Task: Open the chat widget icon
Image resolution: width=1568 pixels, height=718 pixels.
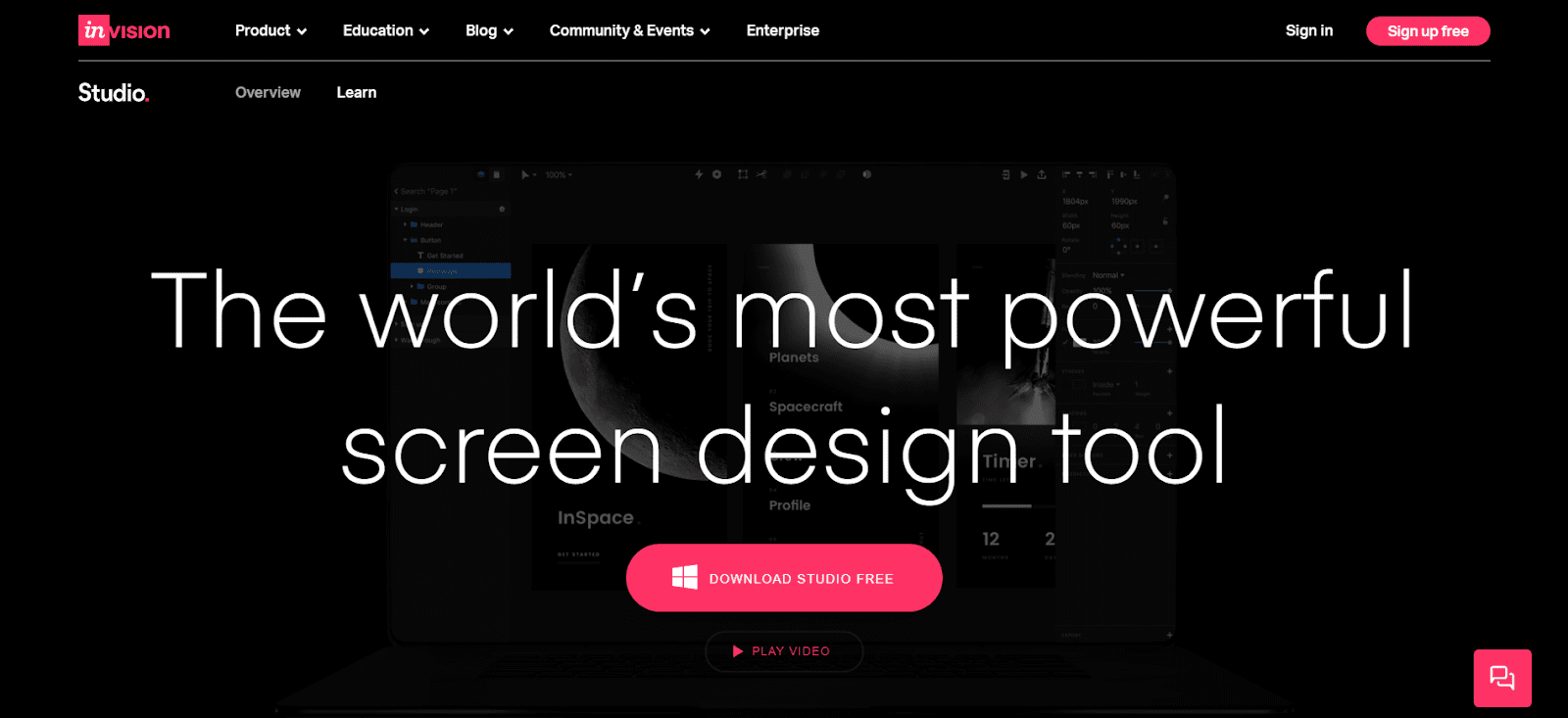Action: [x=1501, y=678]
